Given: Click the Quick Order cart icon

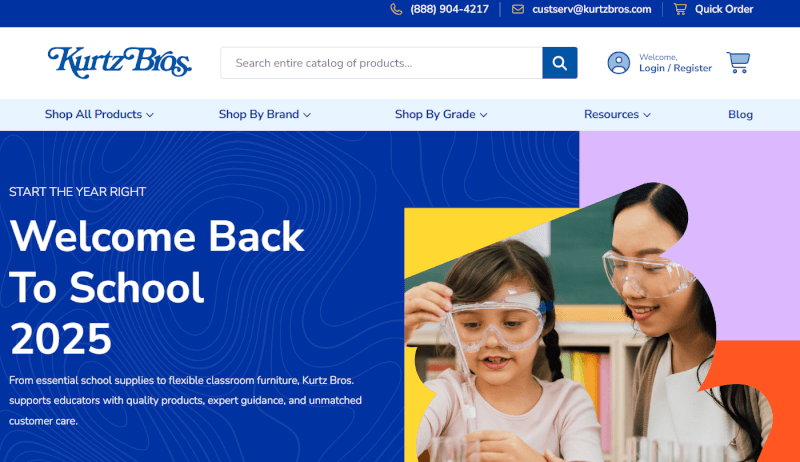Looking at the screenshot, I should 680,9.
